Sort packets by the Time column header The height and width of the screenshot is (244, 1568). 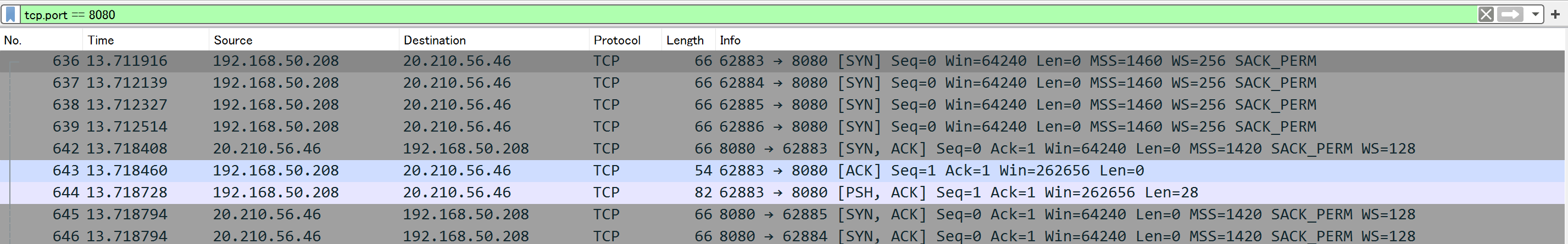[x=146, y=40]
